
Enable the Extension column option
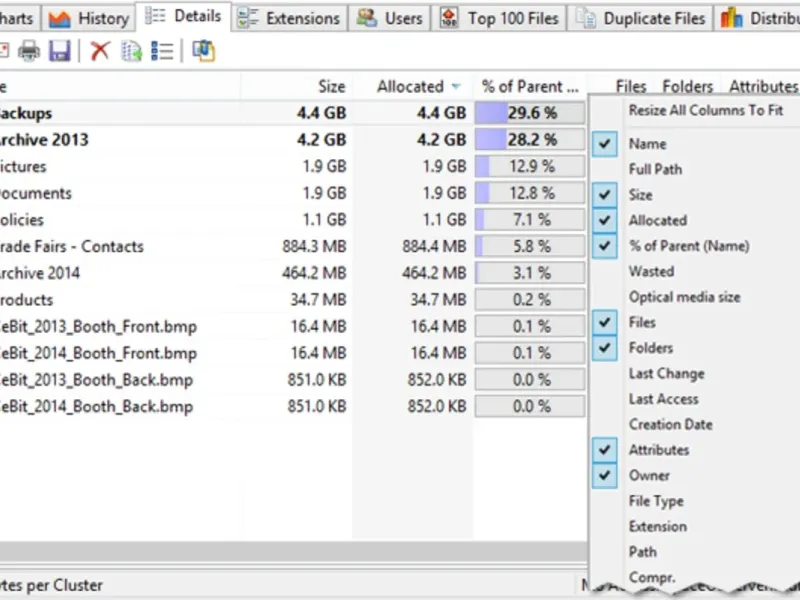[658, 527]
